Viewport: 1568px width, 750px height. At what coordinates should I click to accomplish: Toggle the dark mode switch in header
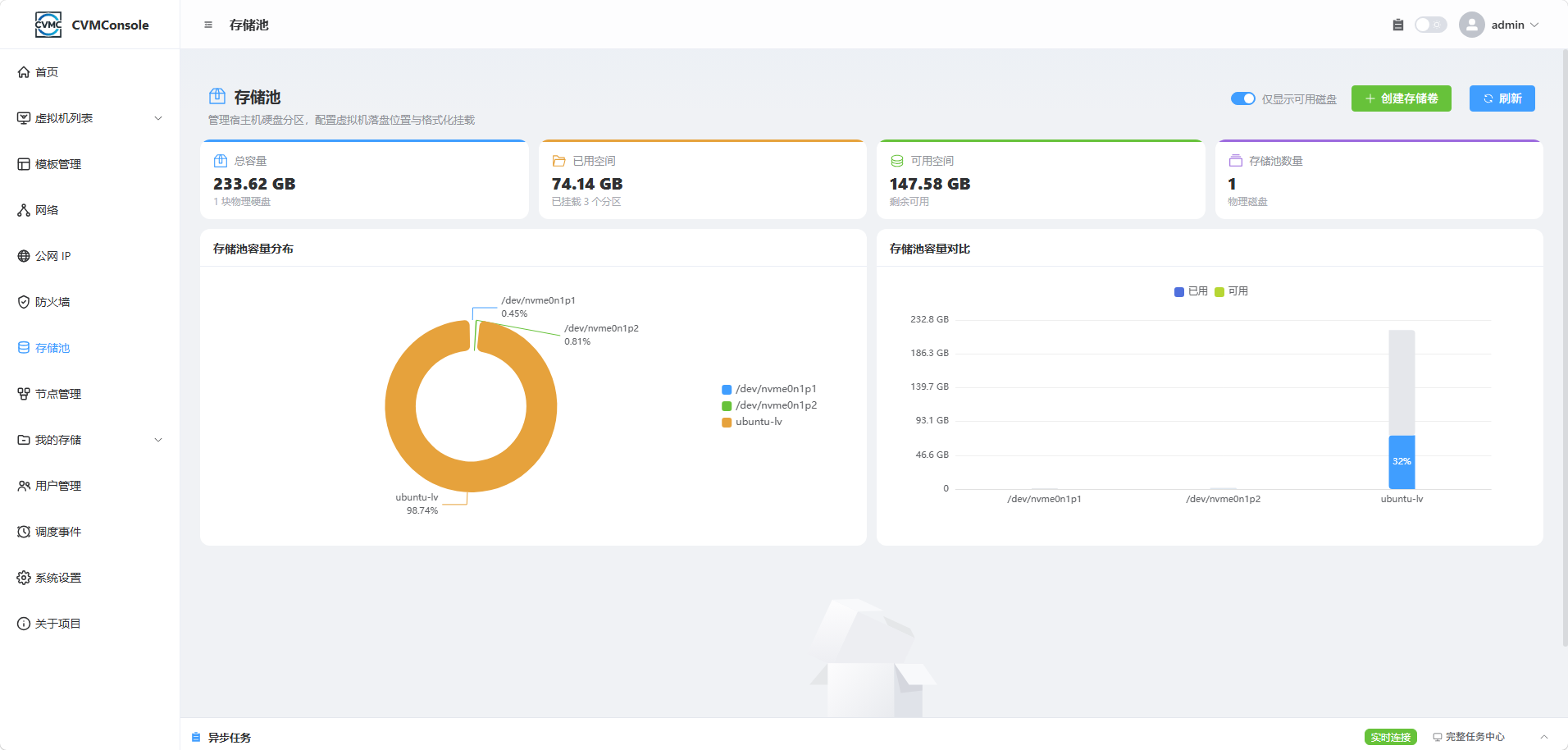click(1431, 25)
